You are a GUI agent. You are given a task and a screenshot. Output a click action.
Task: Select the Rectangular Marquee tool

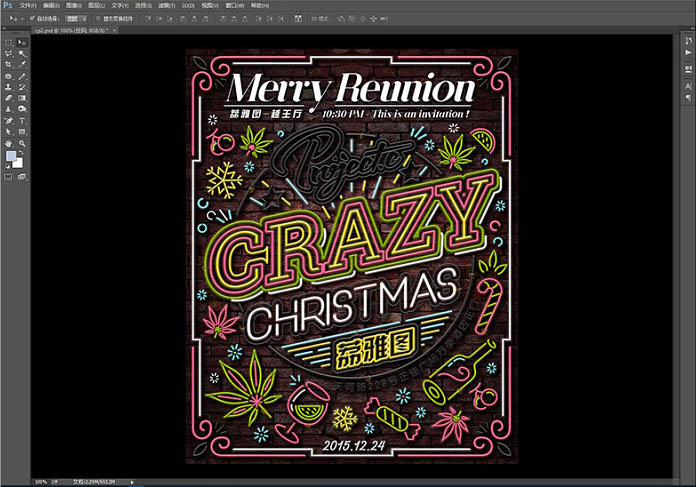pyautogui.click(x=9, y=42)
